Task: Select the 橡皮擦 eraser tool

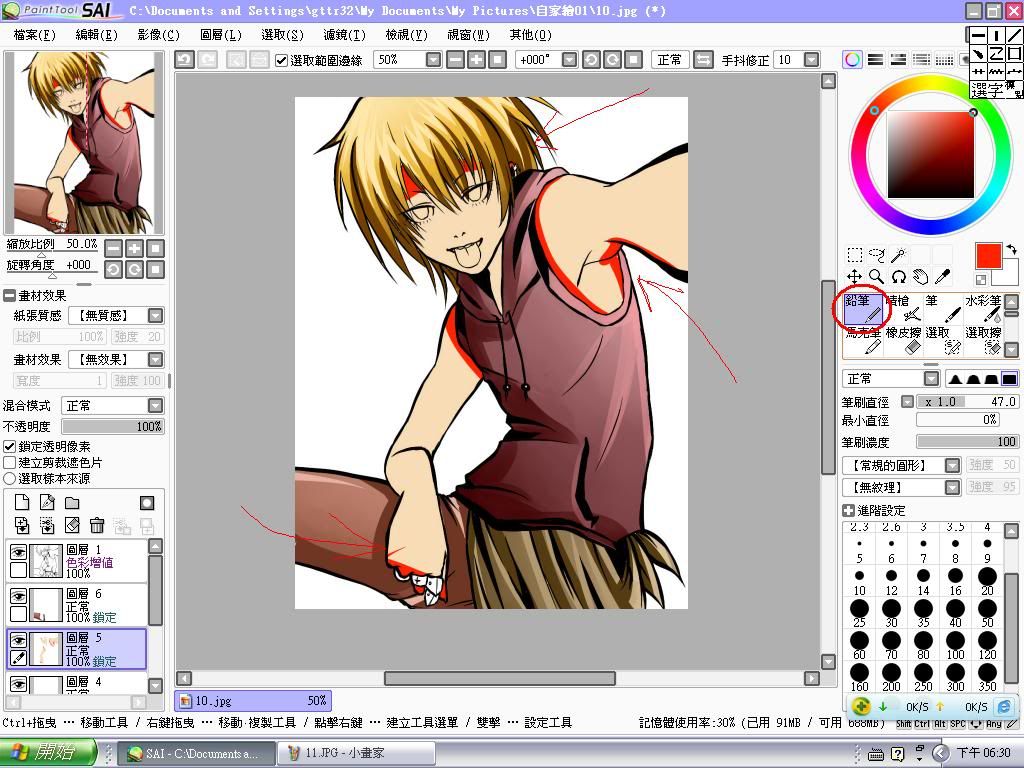Action: [904, 341]
